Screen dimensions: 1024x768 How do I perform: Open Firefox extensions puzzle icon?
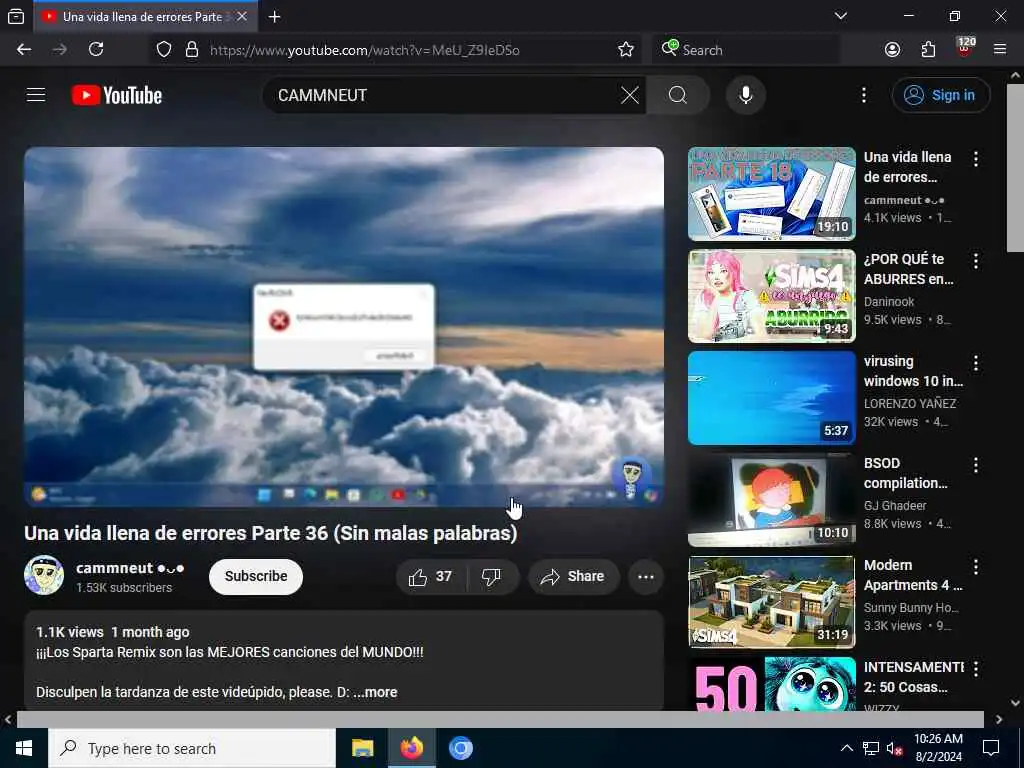(928, 50)
